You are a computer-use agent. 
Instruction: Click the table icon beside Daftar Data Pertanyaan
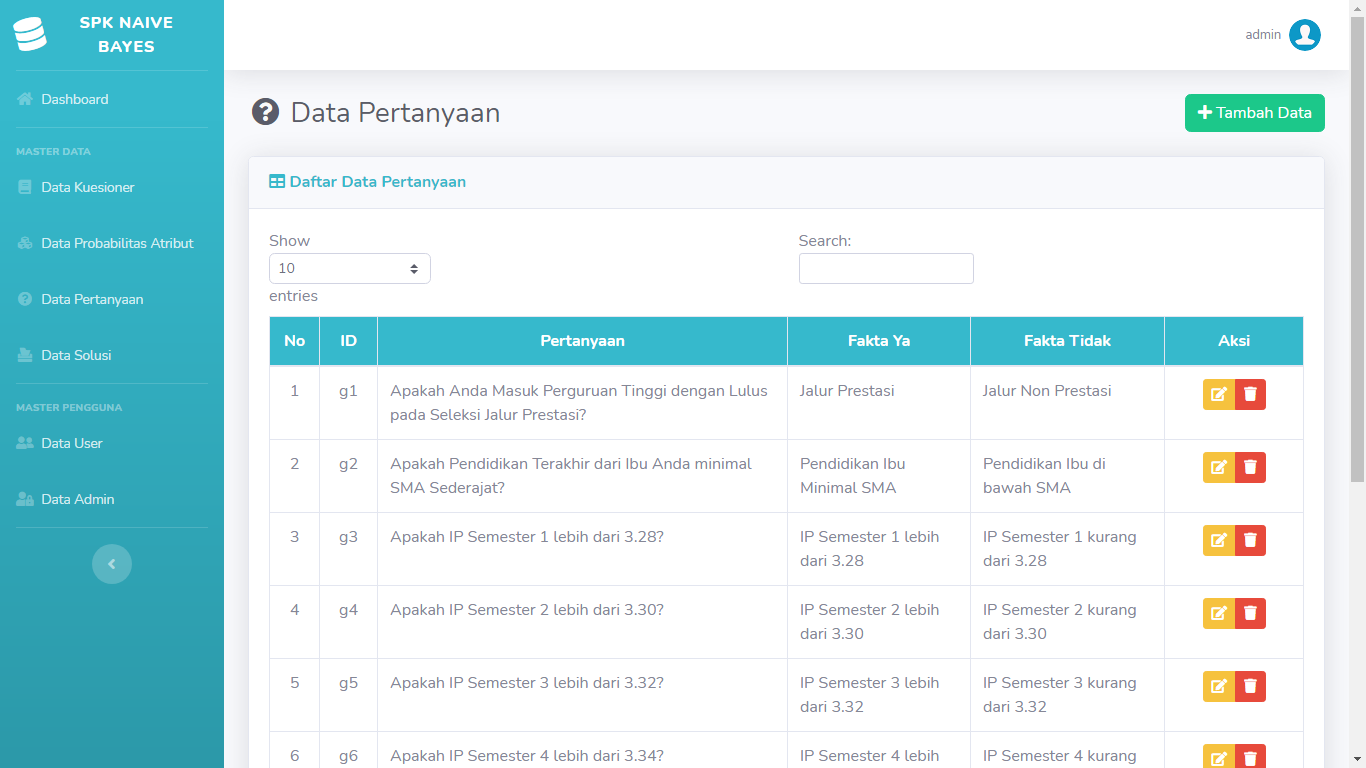point(277,182)
